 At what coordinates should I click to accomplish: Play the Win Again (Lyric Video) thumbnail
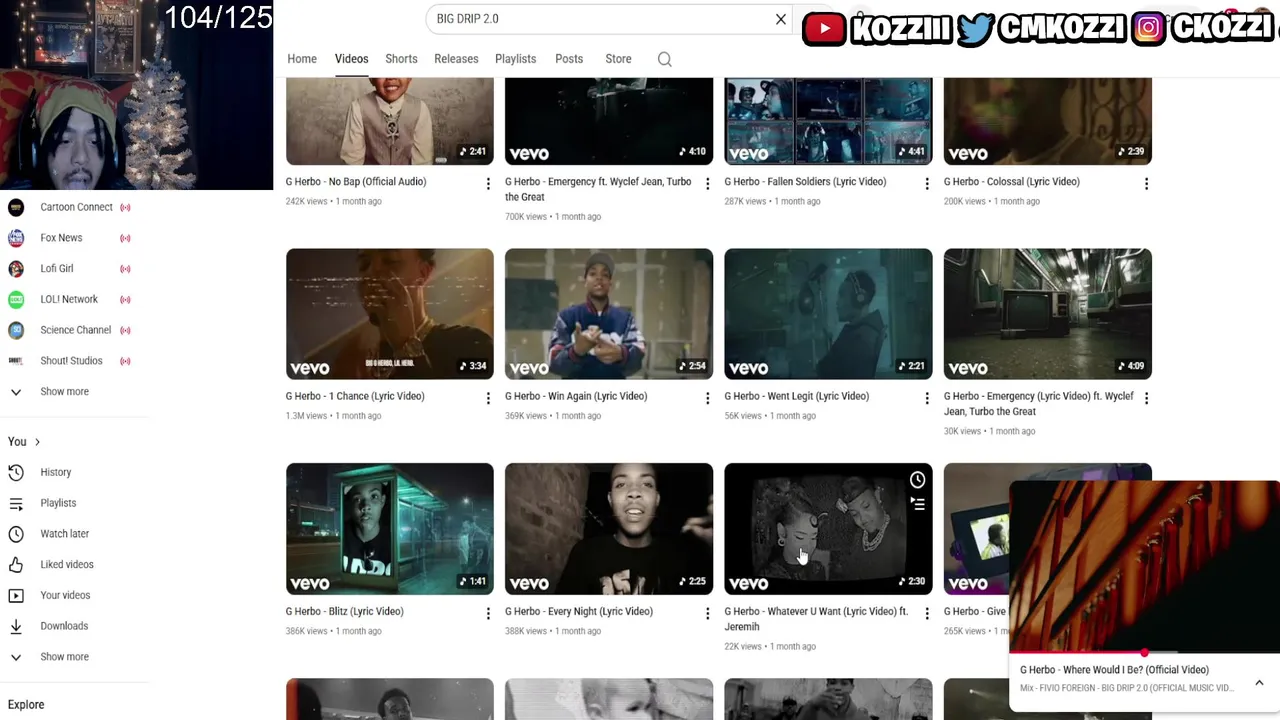pyautogui.click(x=609, y=314)
